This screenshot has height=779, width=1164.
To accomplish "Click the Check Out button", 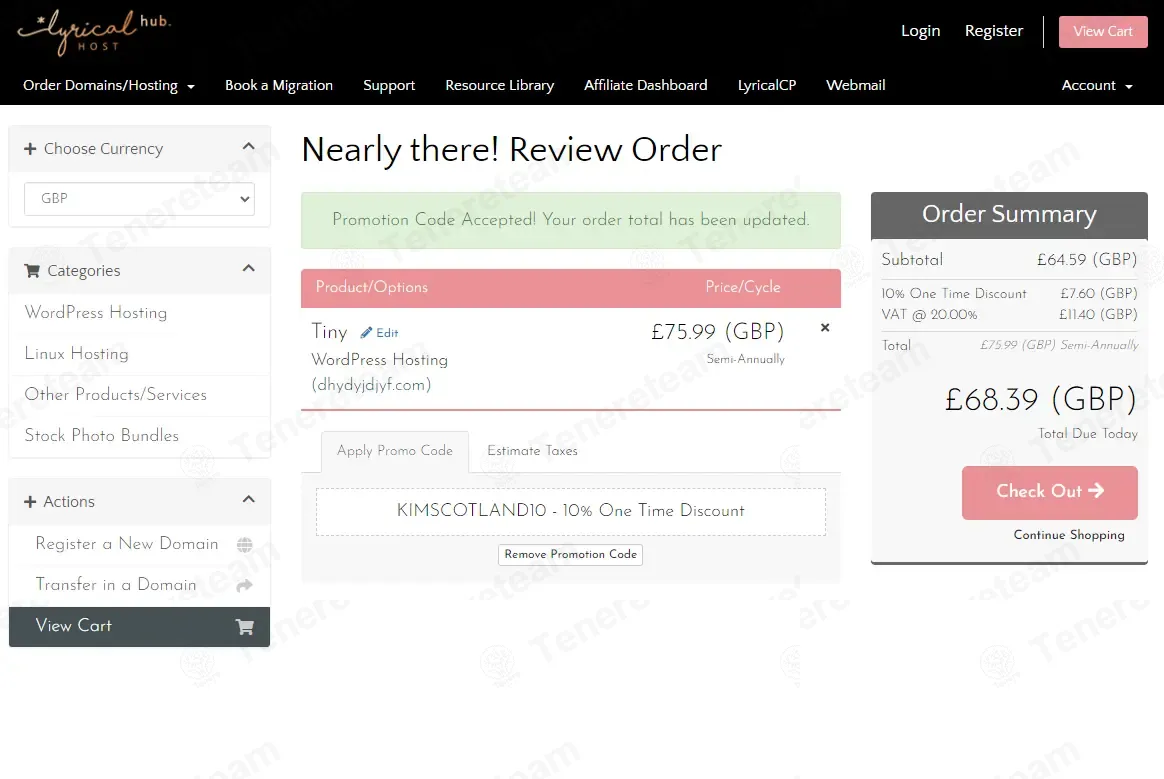I will tap(1050, 492).
